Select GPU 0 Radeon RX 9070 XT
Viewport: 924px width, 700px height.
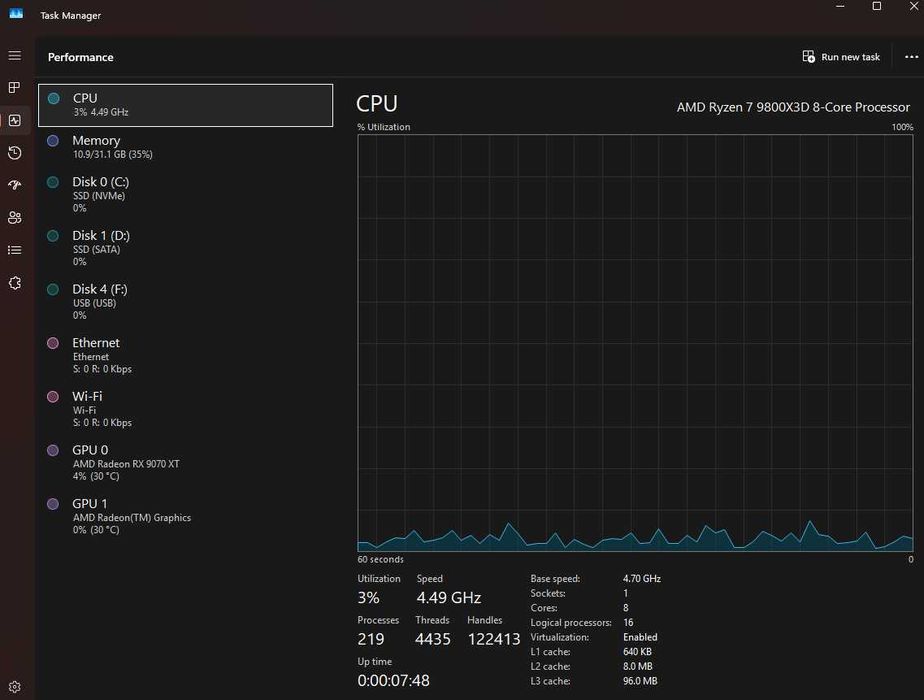pyautogui.click(x=186, y=463)
